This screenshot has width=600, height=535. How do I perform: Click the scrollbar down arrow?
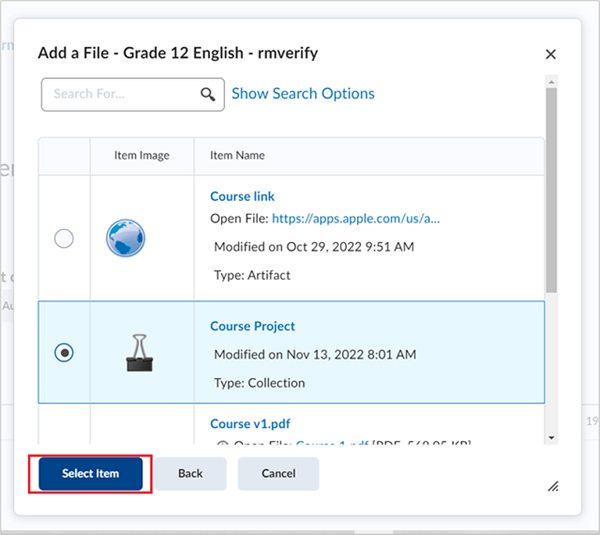pyautogui.click(x=550, y=437)
